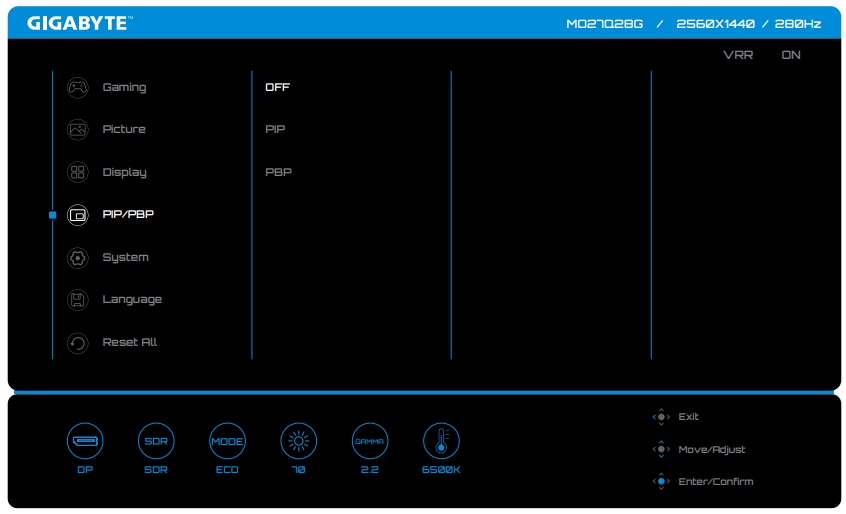
Task: Click the Gaming controller icon
Action: [78, 88]
